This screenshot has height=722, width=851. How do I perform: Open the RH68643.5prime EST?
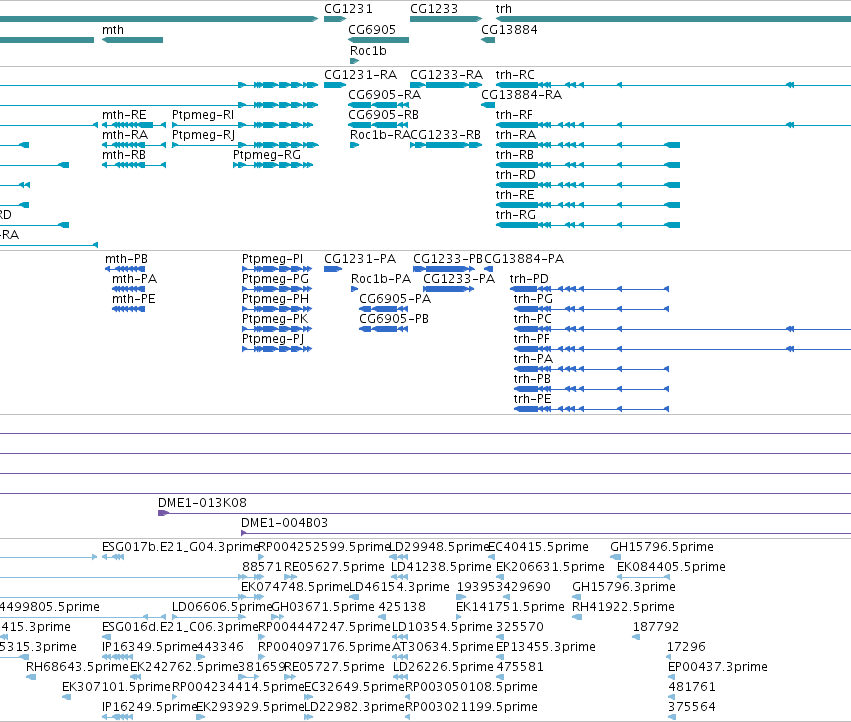click(x=77, y=667)
